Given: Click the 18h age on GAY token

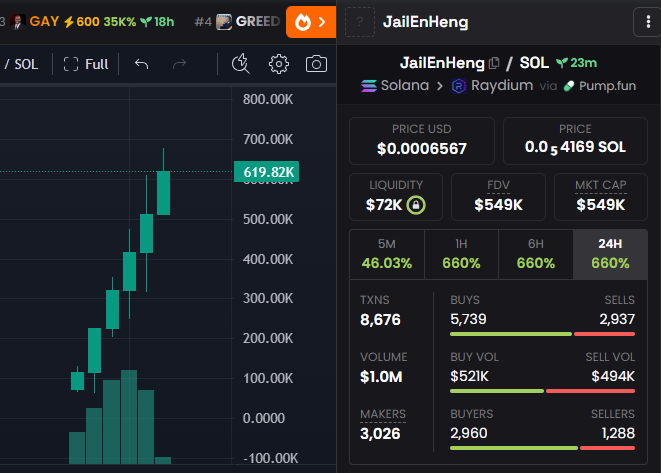Looking at the screenshot, I should click(x=158, y=22).
